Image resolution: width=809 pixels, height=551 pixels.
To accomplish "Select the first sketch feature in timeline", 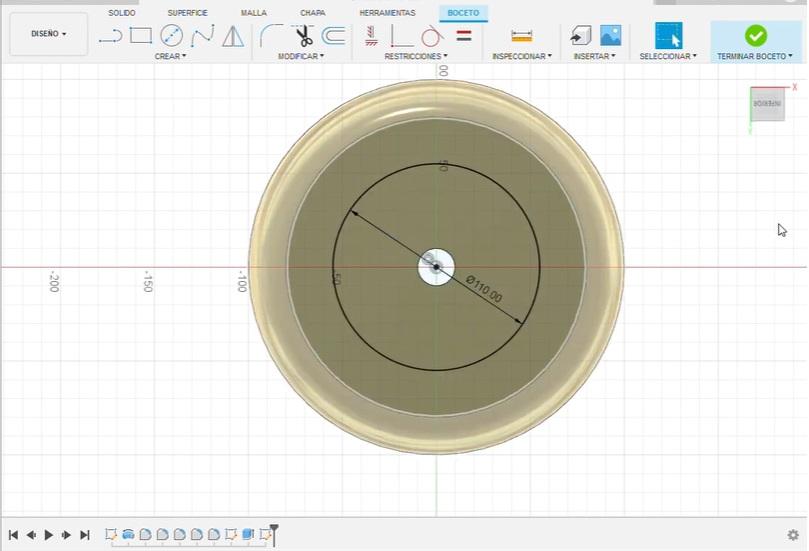I will pos(110,534).
